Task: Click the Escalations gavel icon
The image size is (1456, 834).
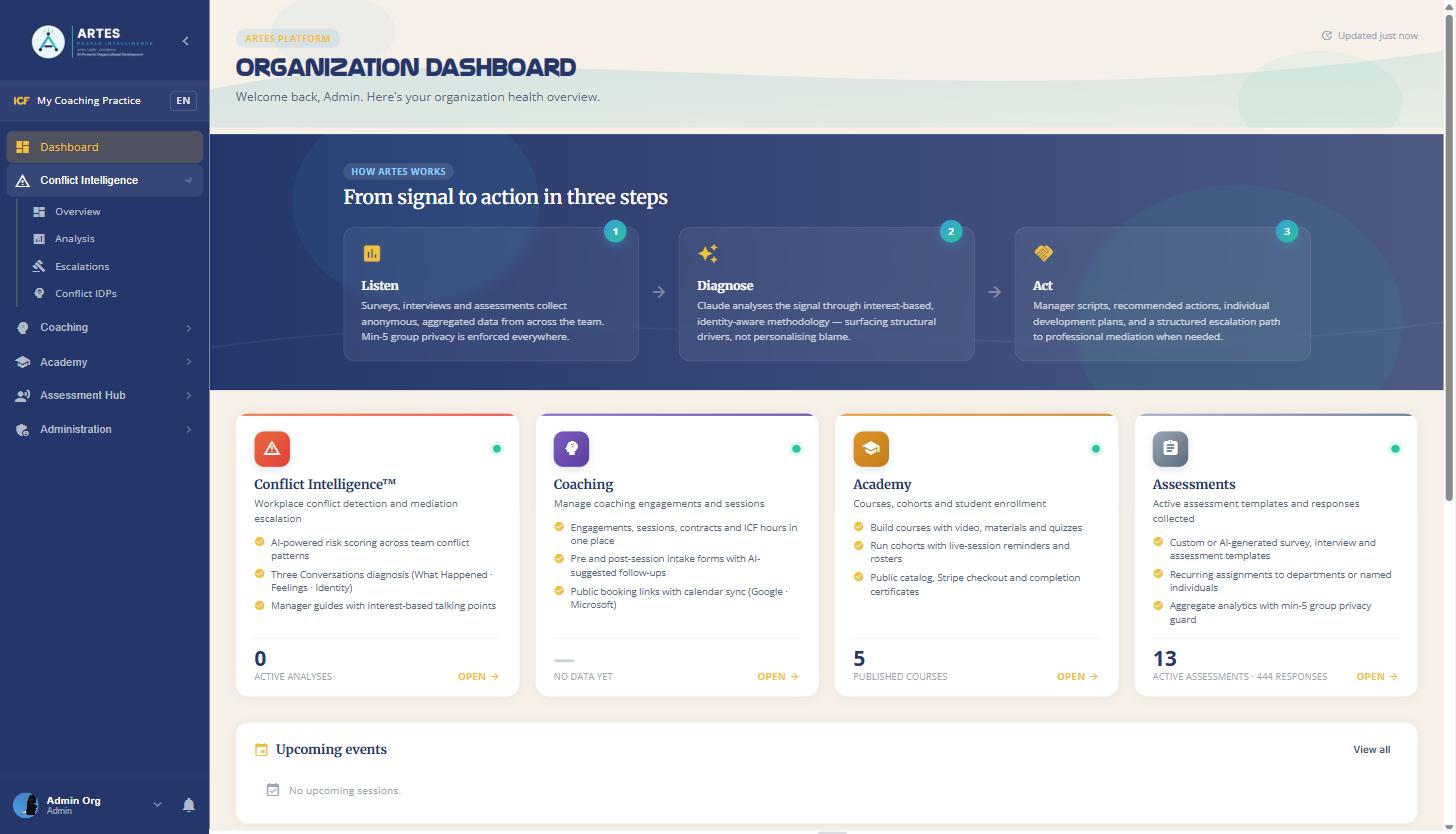Action: pyautogui.click(x=39, y=267)
